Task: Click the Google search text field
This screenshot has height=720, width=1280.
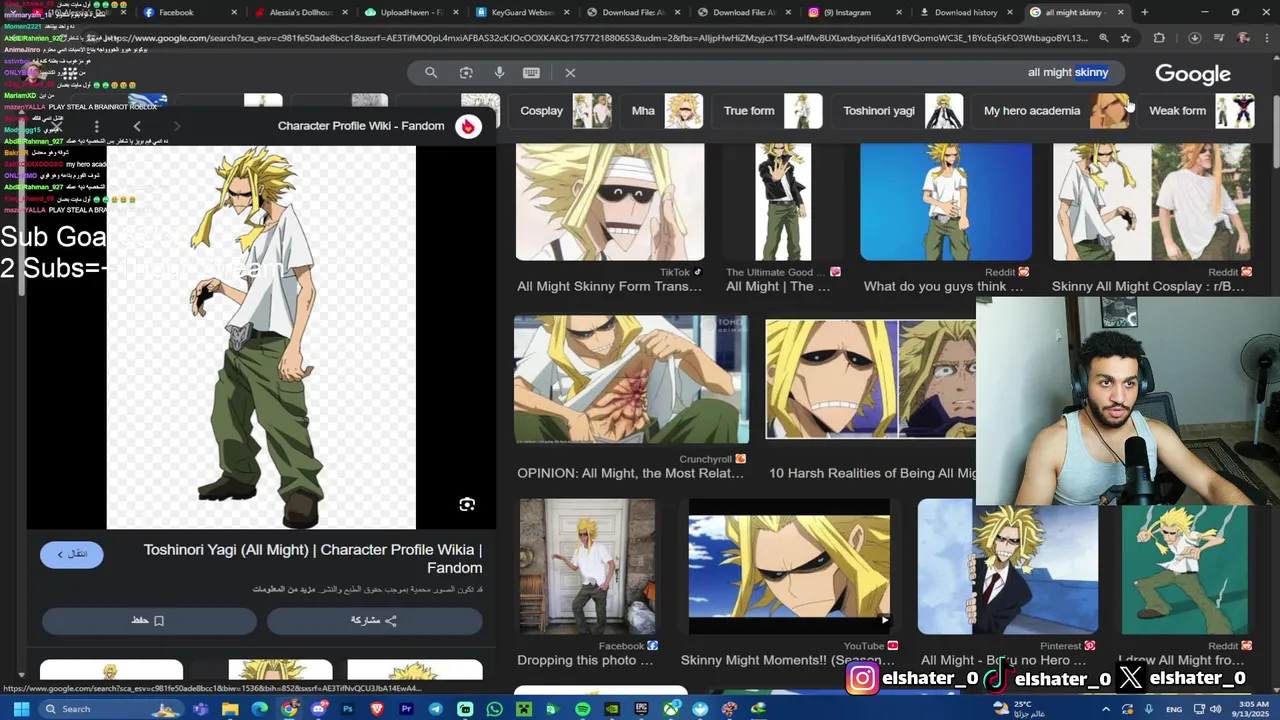Action: tap(850, 73)
